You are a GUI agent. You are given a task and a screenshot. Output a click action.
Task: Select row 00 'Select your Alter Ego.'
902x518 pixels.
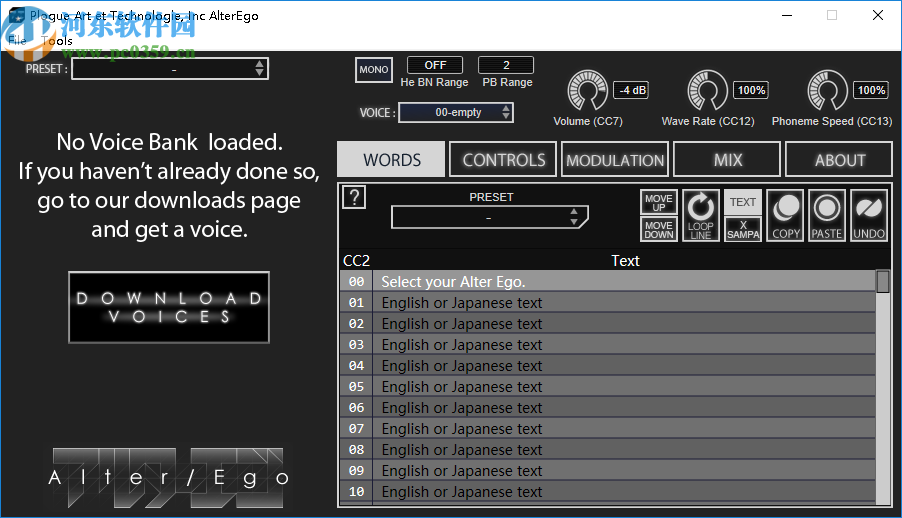(x=607, y=281)
